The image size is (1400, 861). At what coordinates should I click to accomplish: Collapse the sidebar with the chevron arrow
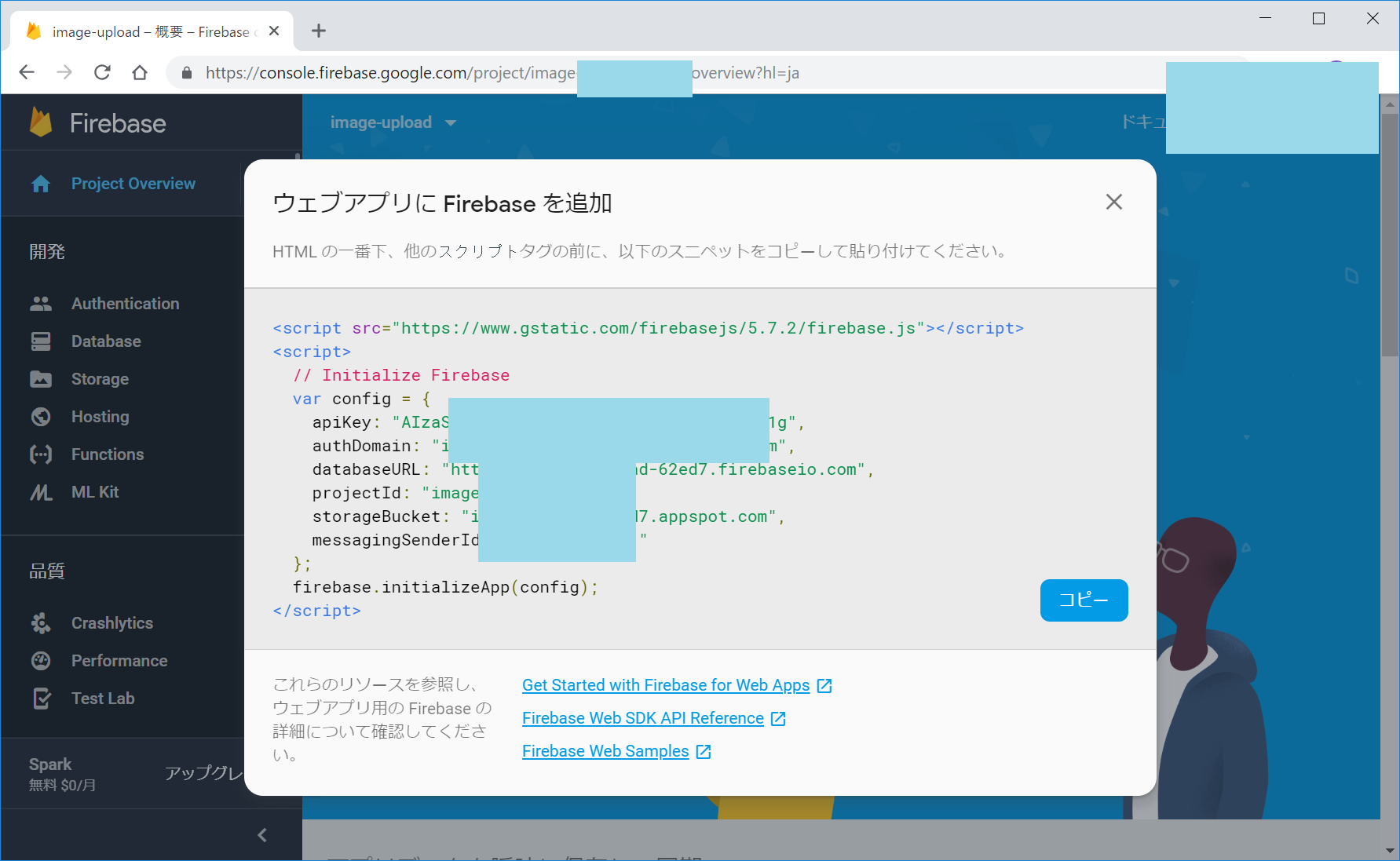coord(262,835)
